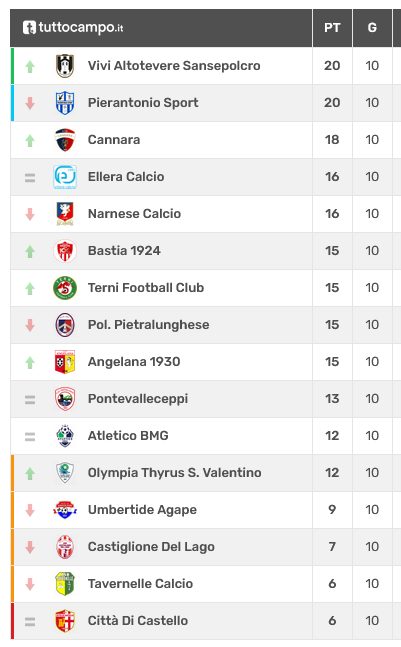Sort standings by G column header

pos(372,28)
